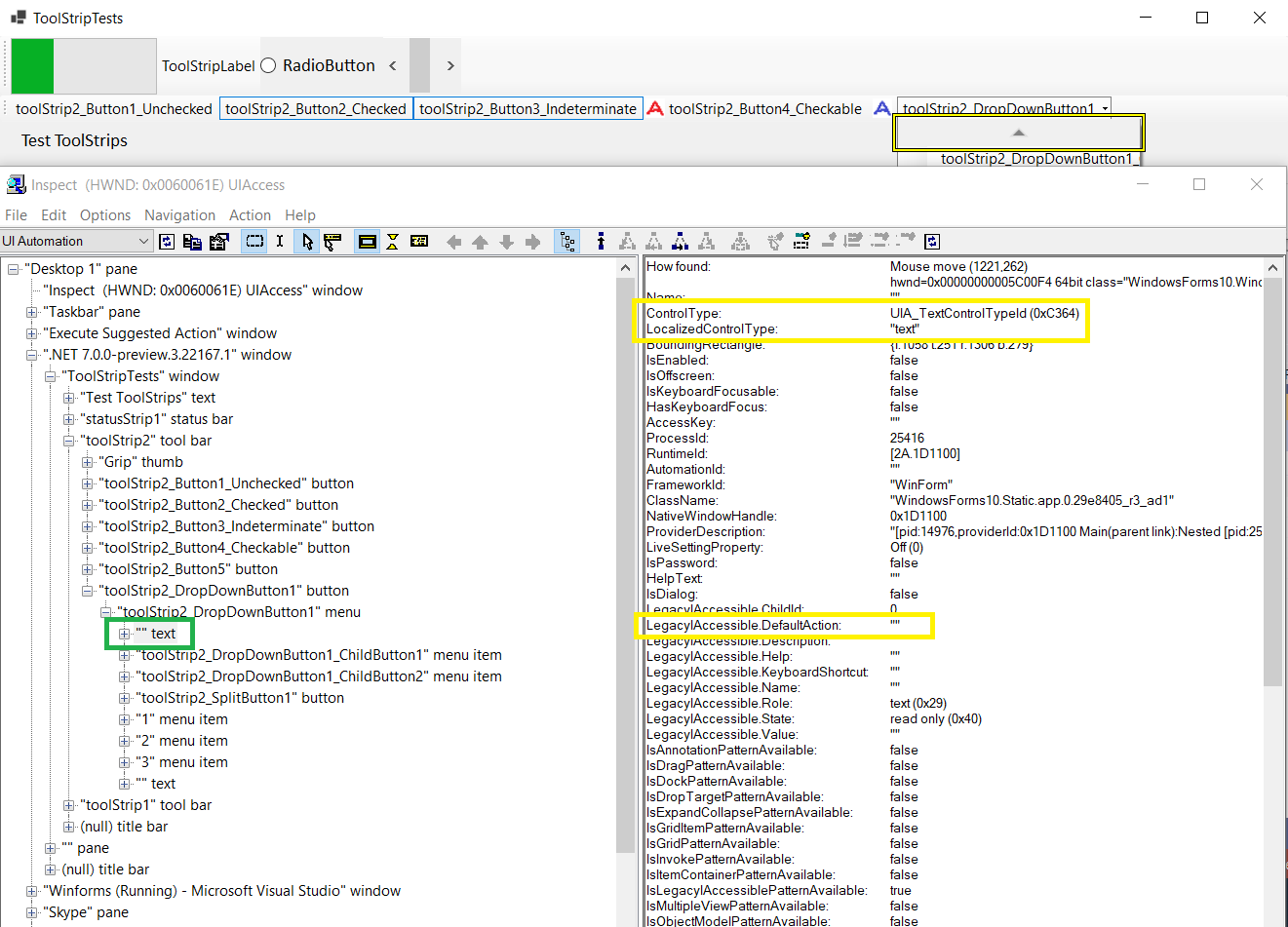Collapse the toolStrip2_DropDownButton1 menu node
The height and width of the screenshot is (927, 1288).
click(104, 611)
